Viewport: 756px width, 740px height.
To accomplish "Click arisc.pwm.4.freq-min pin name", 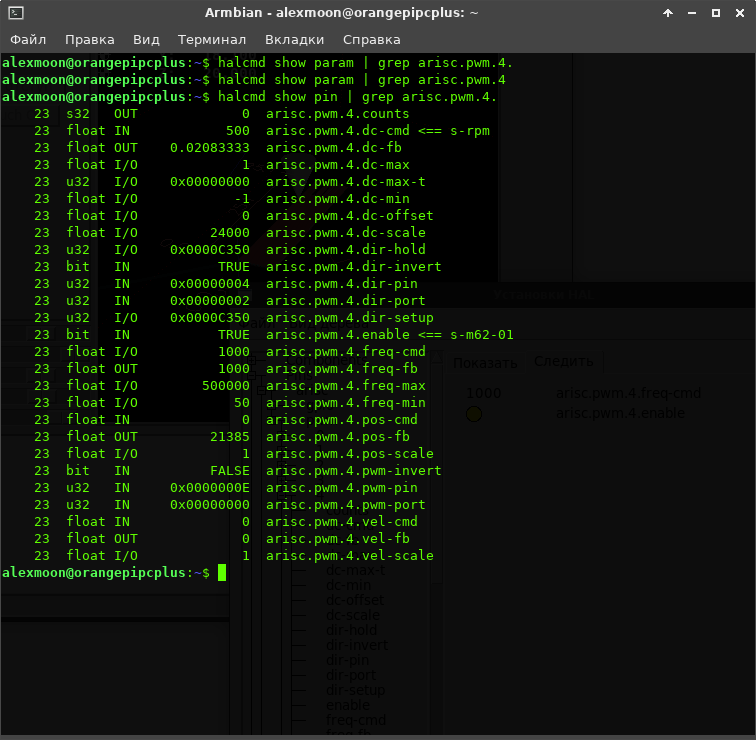I will [346, 403].
